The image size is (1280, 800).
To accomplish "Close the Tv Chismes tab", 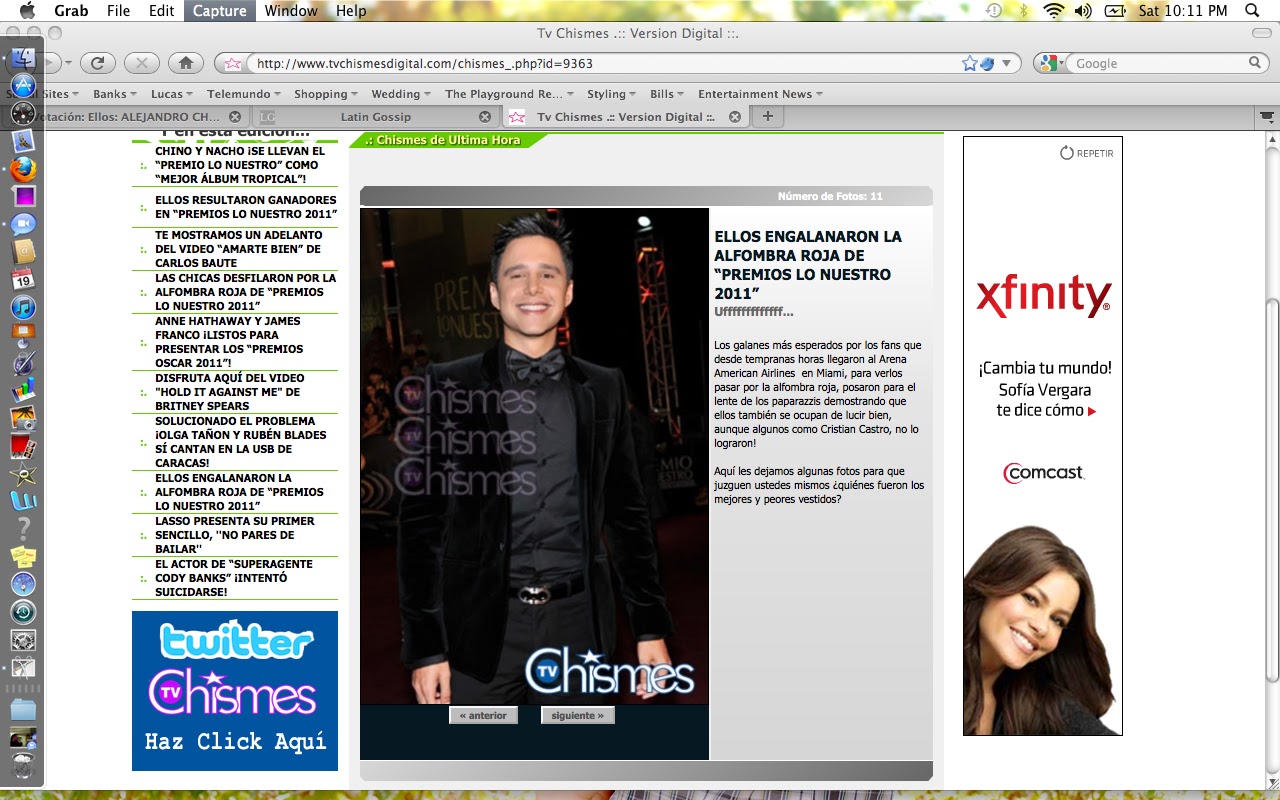I will point(735,117).
